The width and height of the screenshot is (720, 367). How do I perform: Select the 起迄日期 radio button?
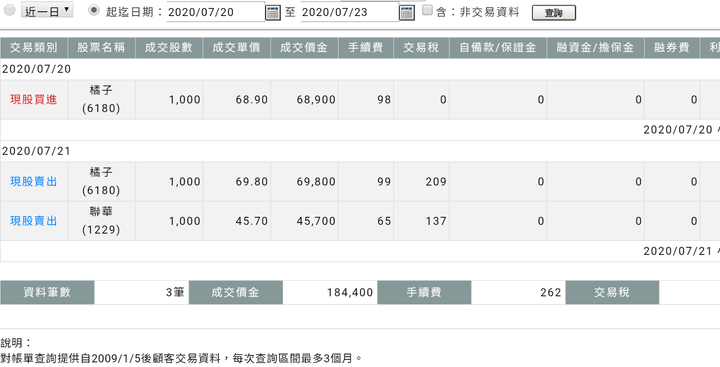94,10
